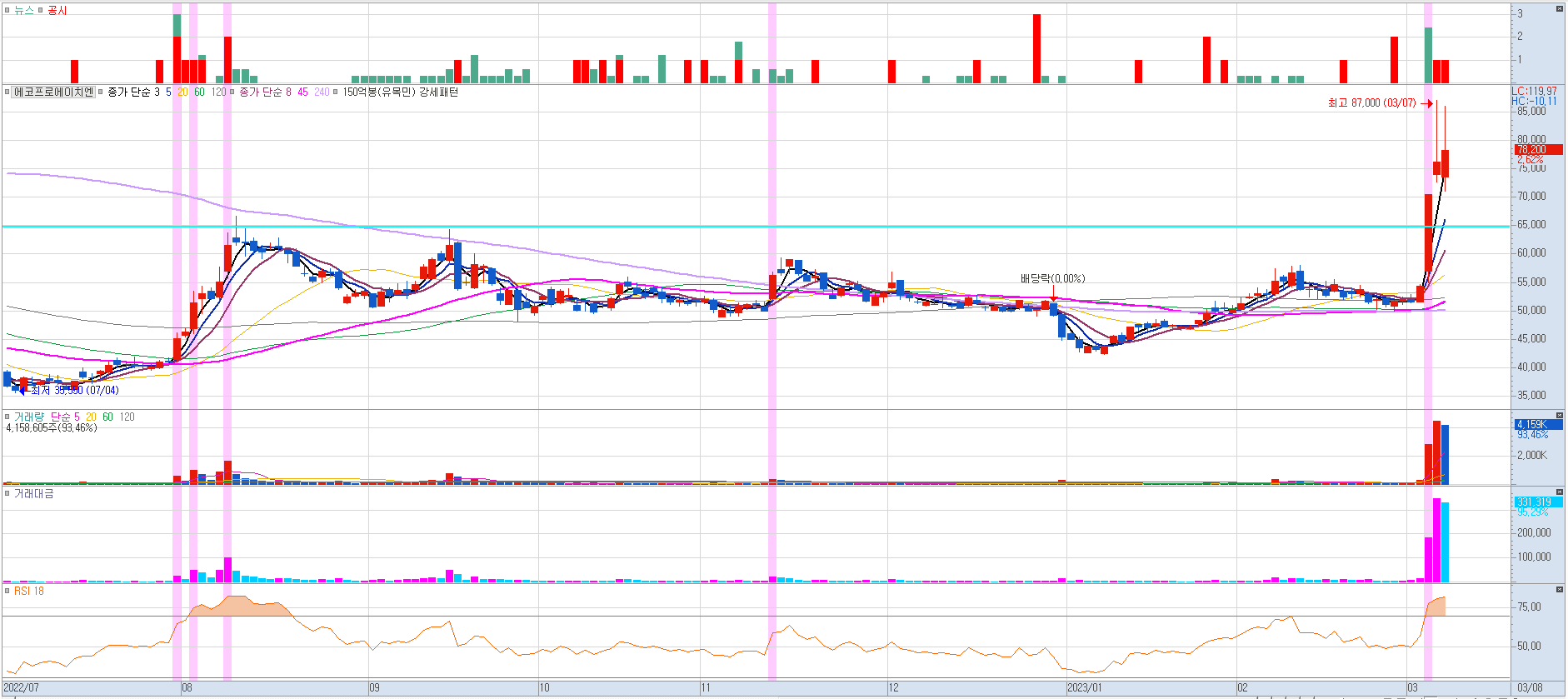Click the 2022/07 date axis label

[x=22, y=688]
